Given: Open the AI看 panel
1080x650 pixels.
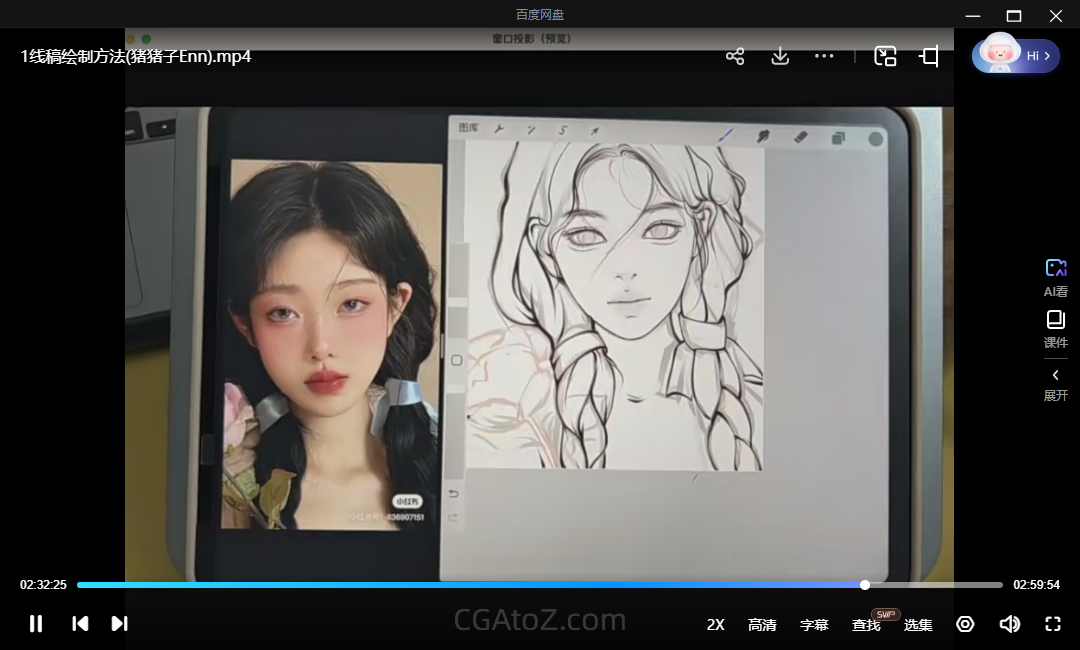Looking at the screenshot, I should pyautogui.click(x=1056, y=277).
